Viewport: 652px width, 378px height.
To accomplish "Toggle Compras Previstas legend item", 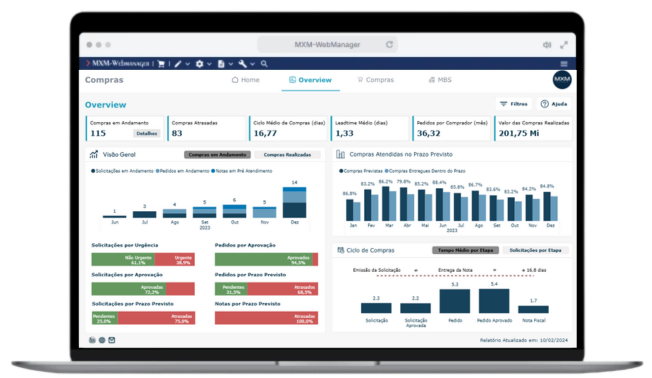I will click(x=361, y=171).
